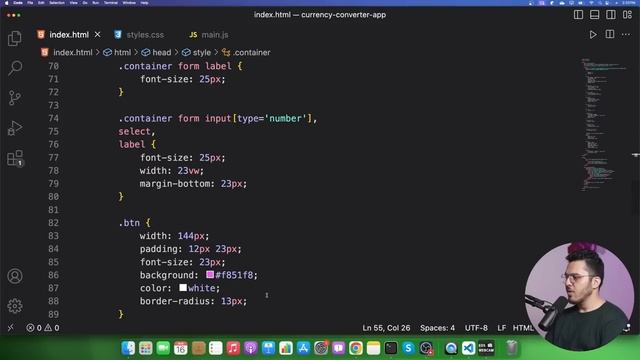Open Google Chrome from the dock

click(x=356, y=348)
